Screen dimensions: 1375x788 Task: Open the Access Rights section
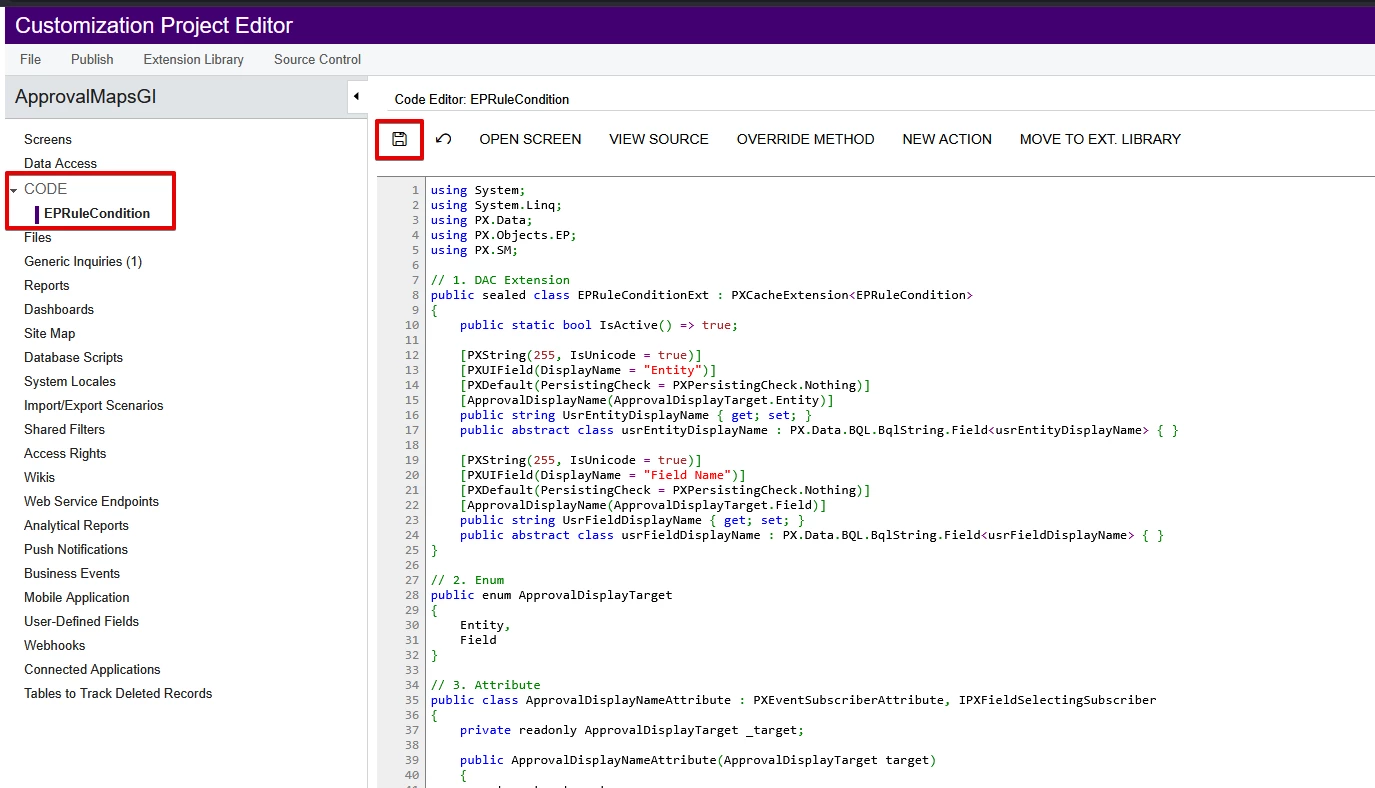[65, 453]
